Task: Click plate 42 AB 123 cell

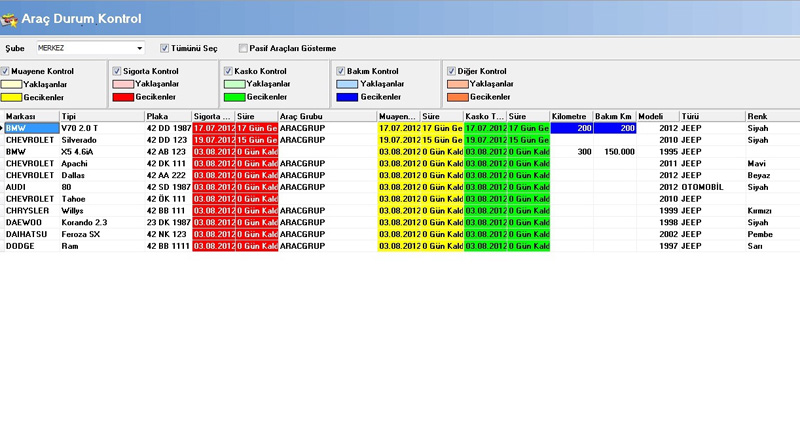Action: [168, 152]
